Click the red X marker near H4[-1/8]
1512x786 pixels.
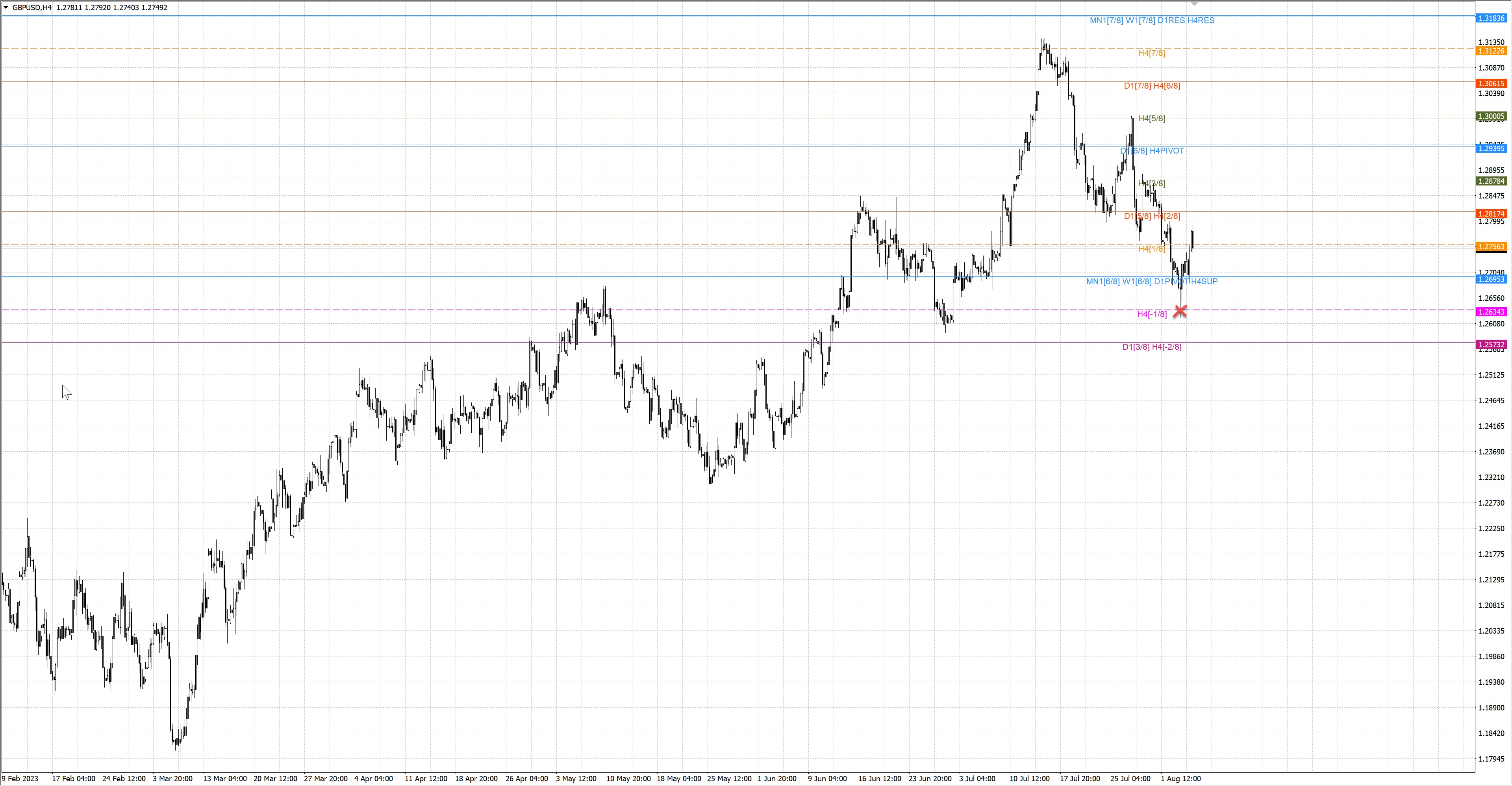click(1180, 311)
